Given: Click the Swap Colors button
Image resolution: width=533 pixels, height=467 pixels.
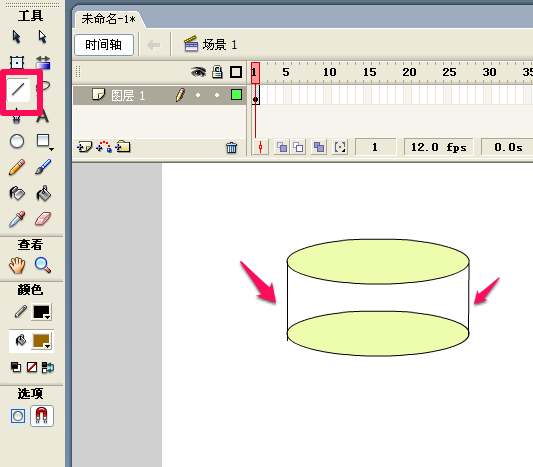Looking at the screenshot, I should pos(48,367).
